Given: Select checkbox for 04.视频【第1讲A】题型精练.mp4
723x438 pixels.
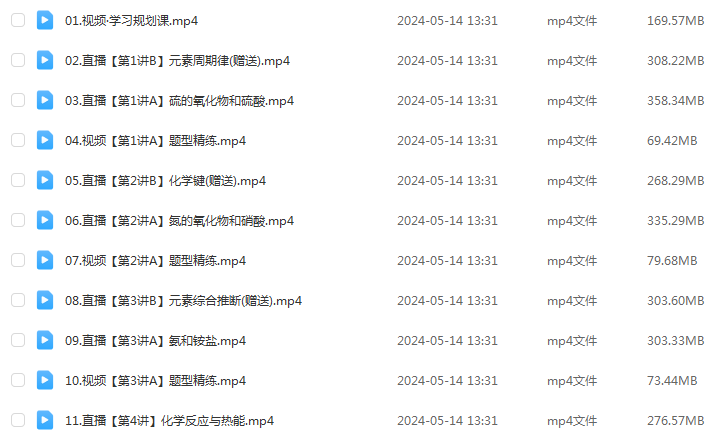Looking at the screenshot, I should click(x=18, y=140).
